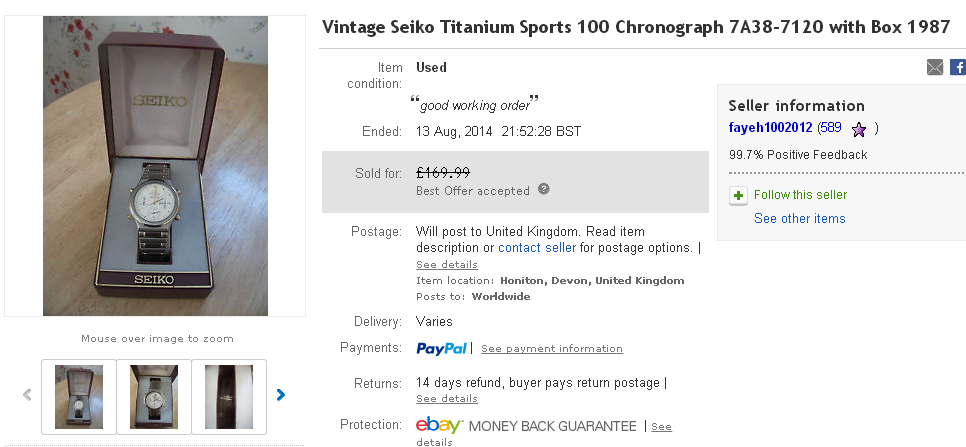Viewport: 966px width, 447px height.
Task: Select the second watch thumbnail
Action: [x=154, y=397]
